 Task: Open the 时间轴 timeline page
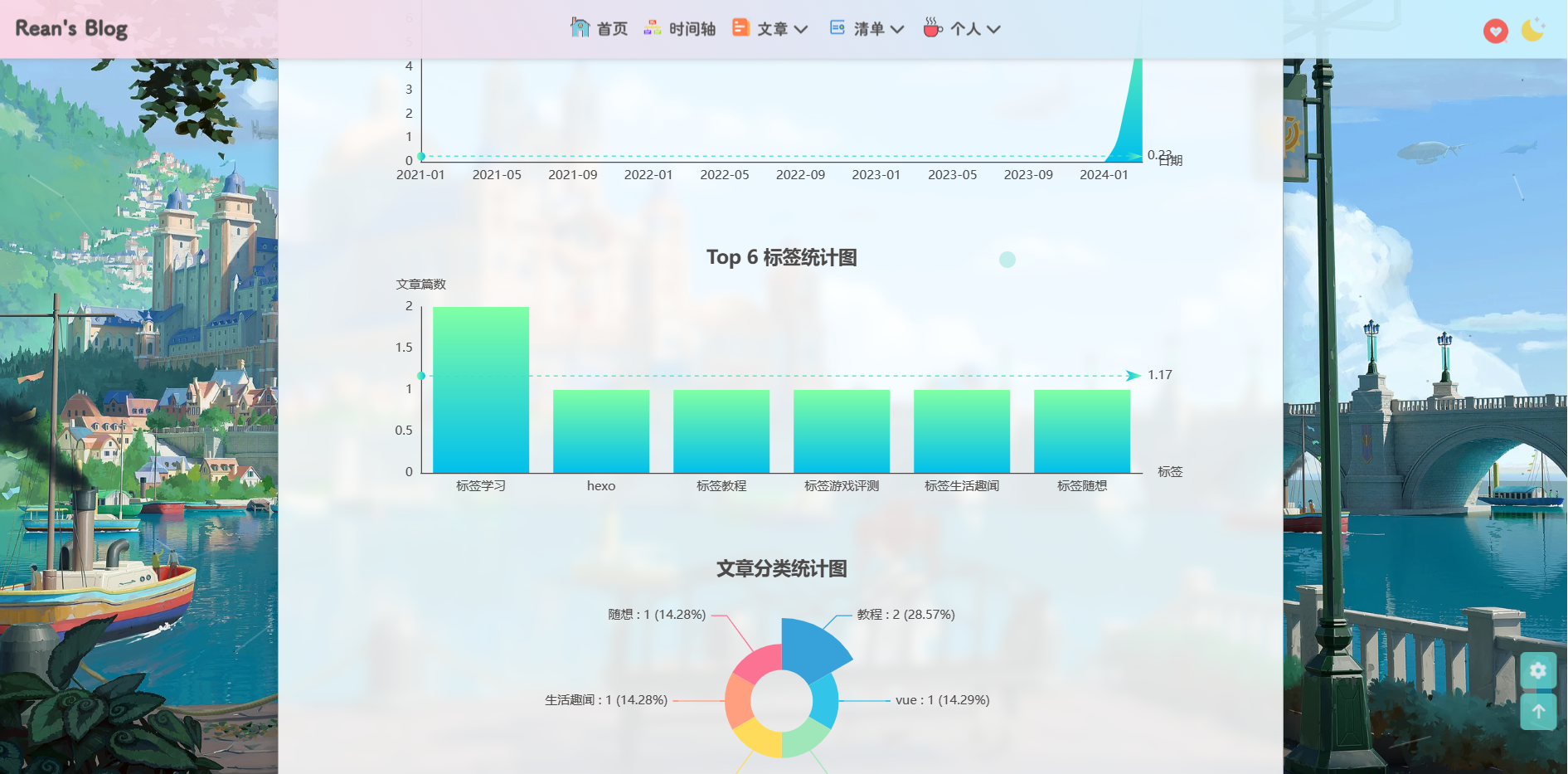pyautogui.click(x=692, y=29)
